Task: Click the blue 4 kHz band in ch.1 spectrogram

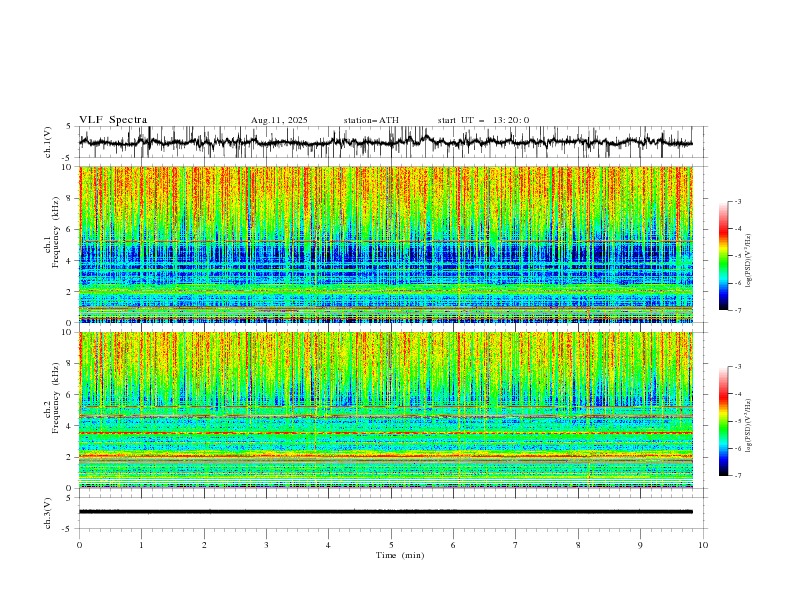Action: [x=385, y=252]
